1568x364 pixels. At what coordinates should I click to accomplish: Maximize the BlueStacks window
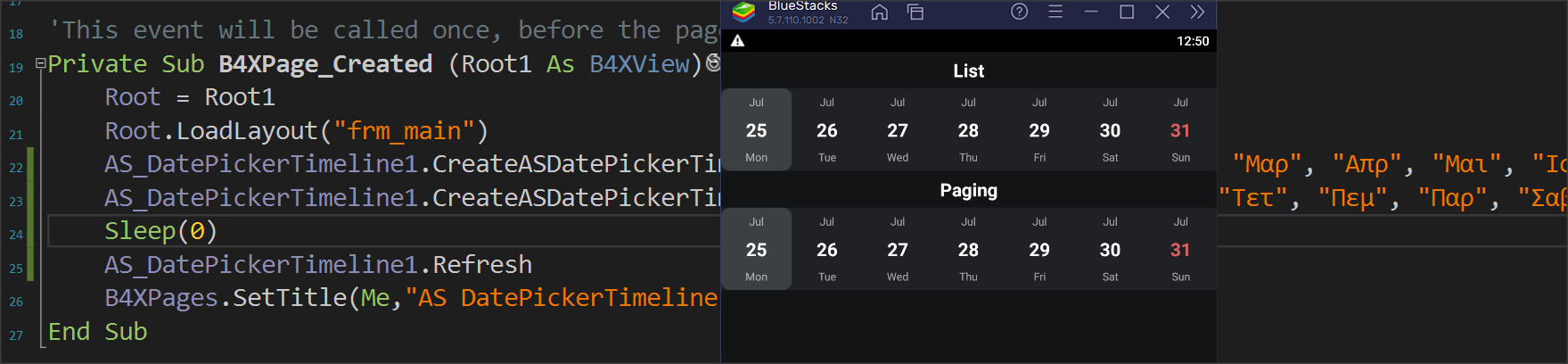1127,12
